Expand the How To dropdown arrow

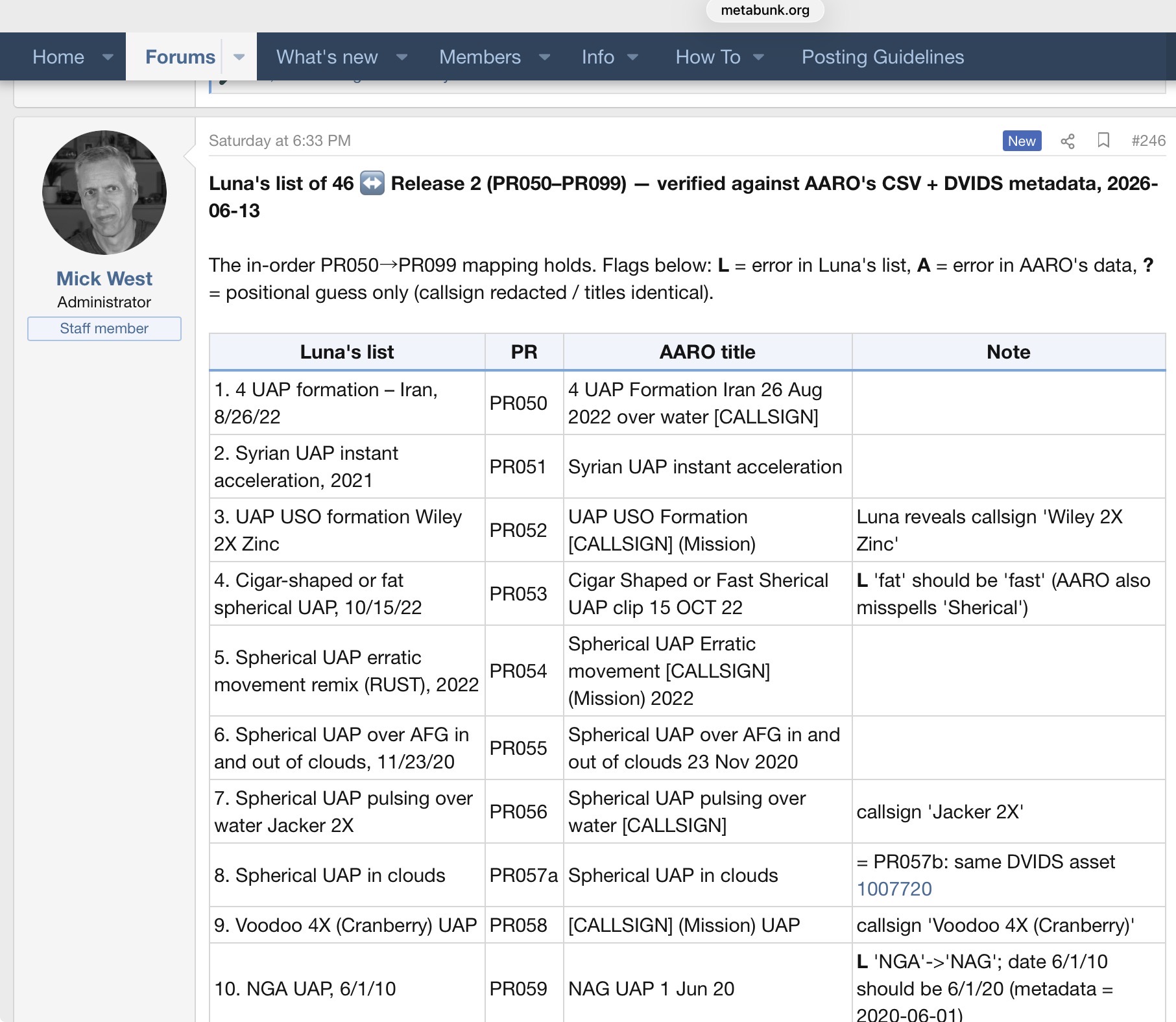(x=758, y=57)
